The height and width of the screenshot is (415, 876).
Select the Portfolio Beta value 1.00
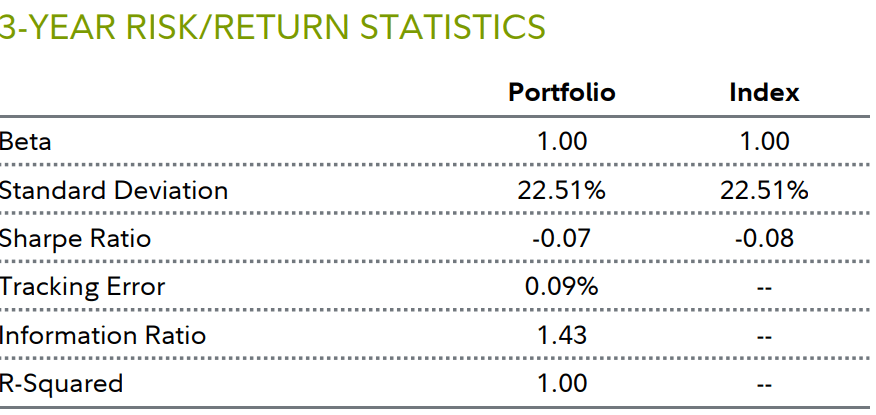pyautogui.click(x=562, y=142)
